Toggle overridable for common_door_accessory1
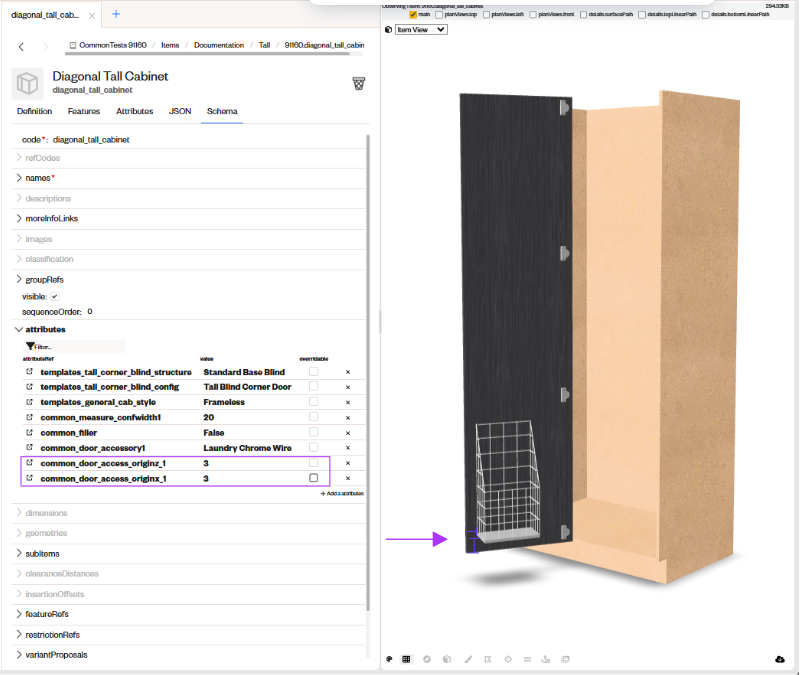The width and height of the screenshot is (801, 675). pyautogui.click(x=314, y=447)
